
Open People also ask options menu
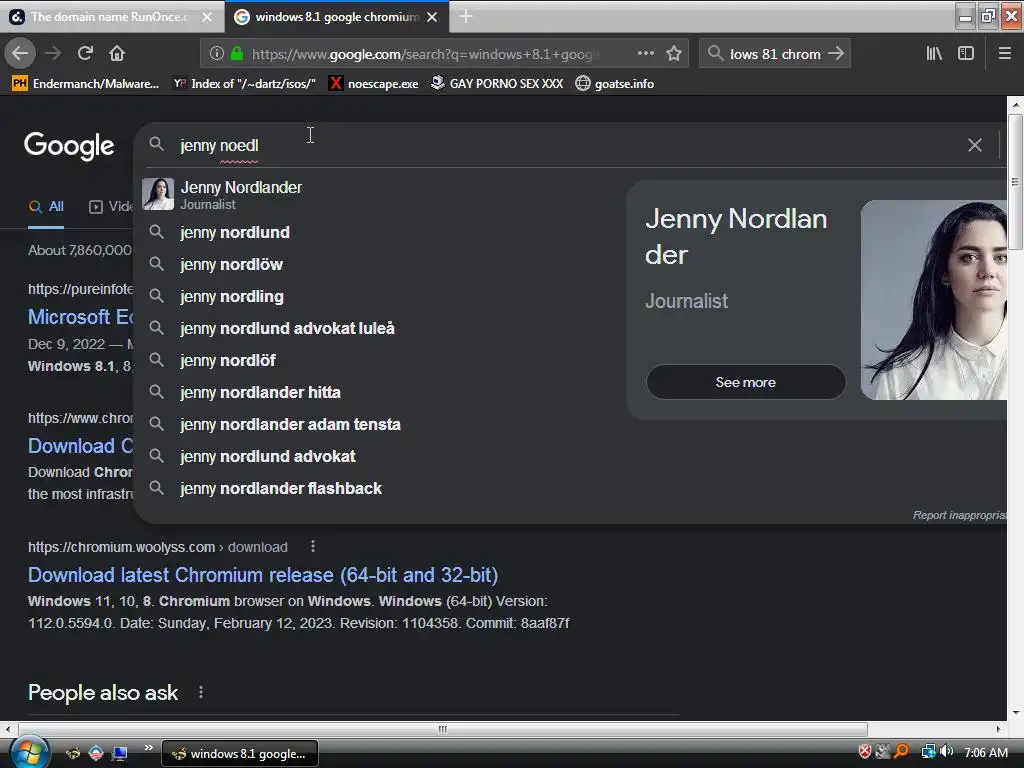[x=200, y=692]
